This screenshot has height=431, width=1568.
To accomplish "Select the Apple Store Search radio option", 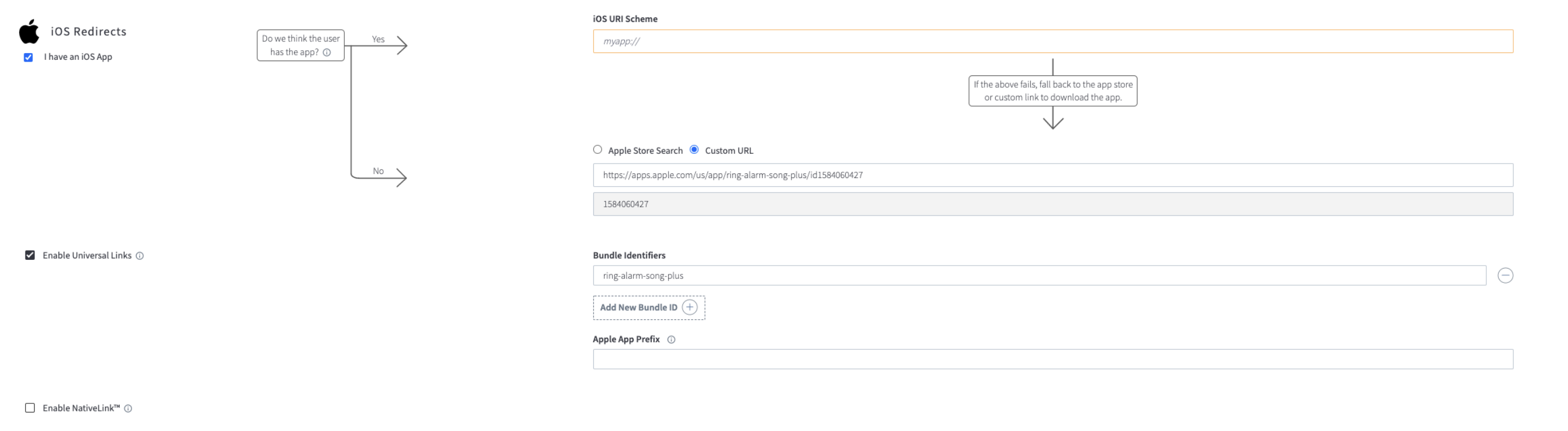I will point(597,150).
